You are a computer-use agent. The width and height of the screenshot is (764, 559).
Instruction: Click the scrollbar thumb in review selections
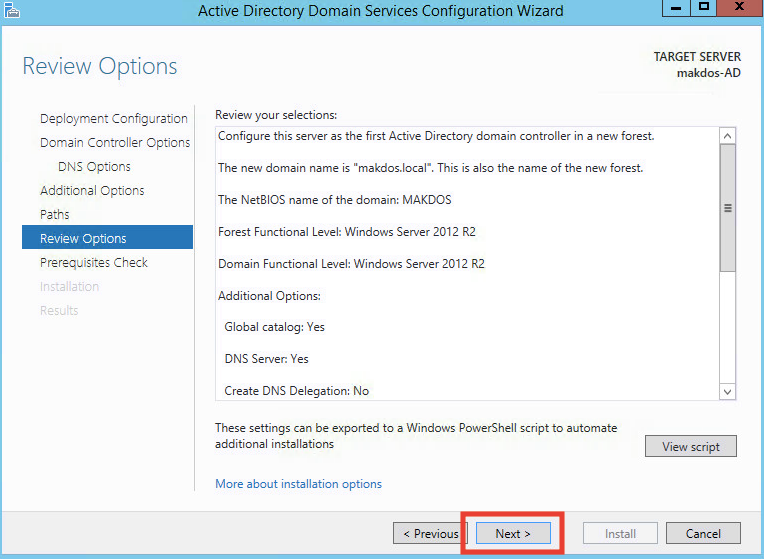pyautogui.click(x=727, y=208)
